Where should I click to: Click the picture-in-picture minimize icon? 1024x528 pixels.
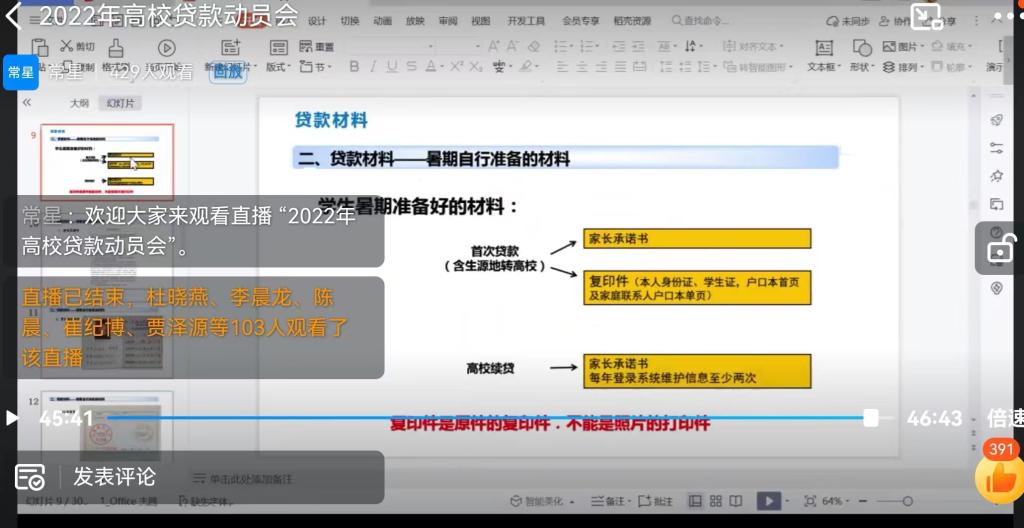[x=926, y=16]
